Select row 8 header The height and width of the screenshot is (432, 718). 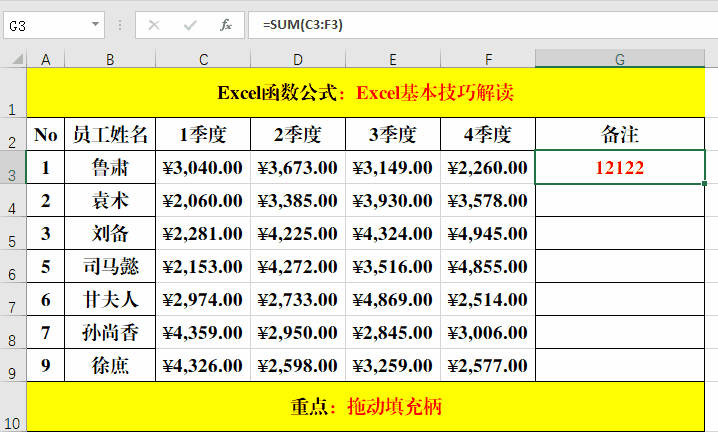(13, 332)
